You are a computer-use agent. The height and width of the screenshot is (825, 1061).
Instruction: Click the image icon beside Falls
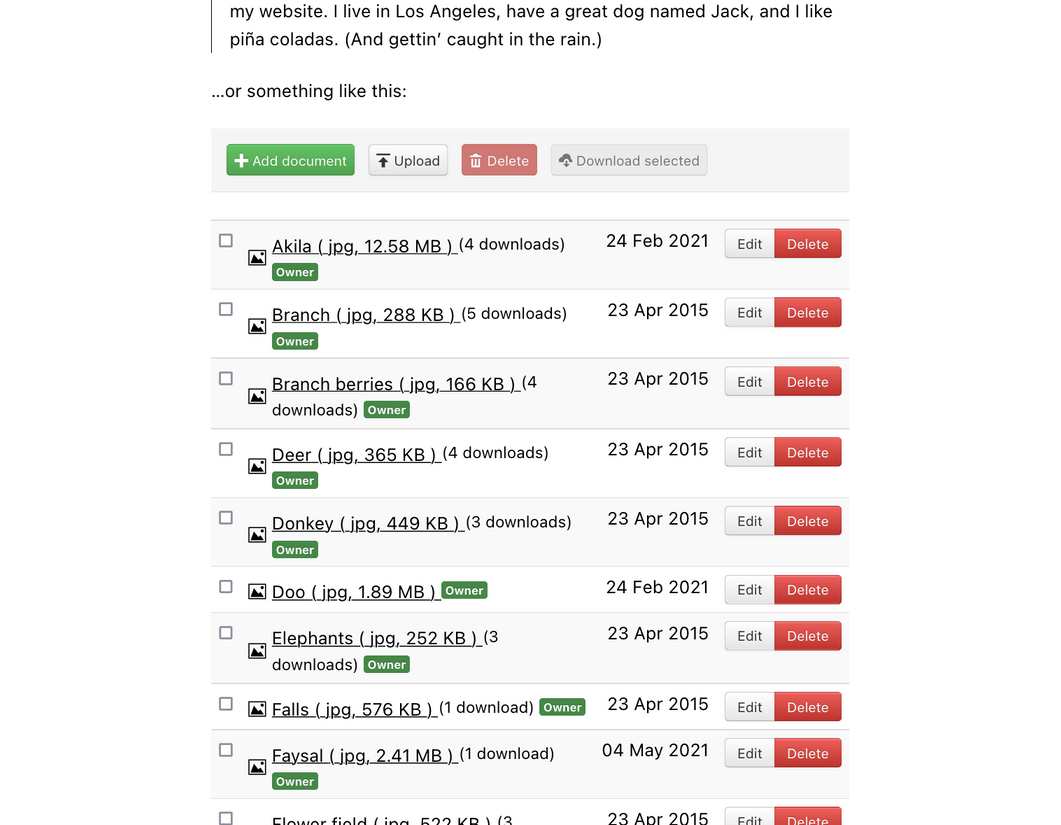point(256,709)
